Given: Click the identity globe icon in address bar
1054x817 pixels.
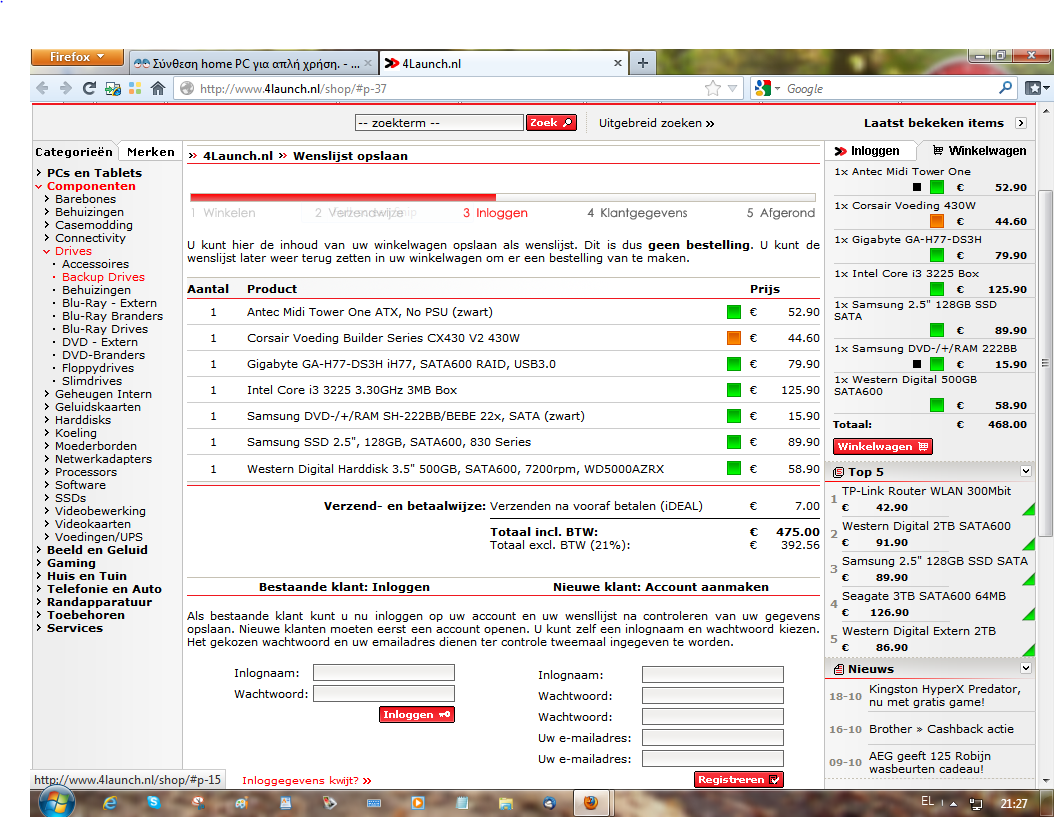Looking at the screenshot, I should coord(188,88).
